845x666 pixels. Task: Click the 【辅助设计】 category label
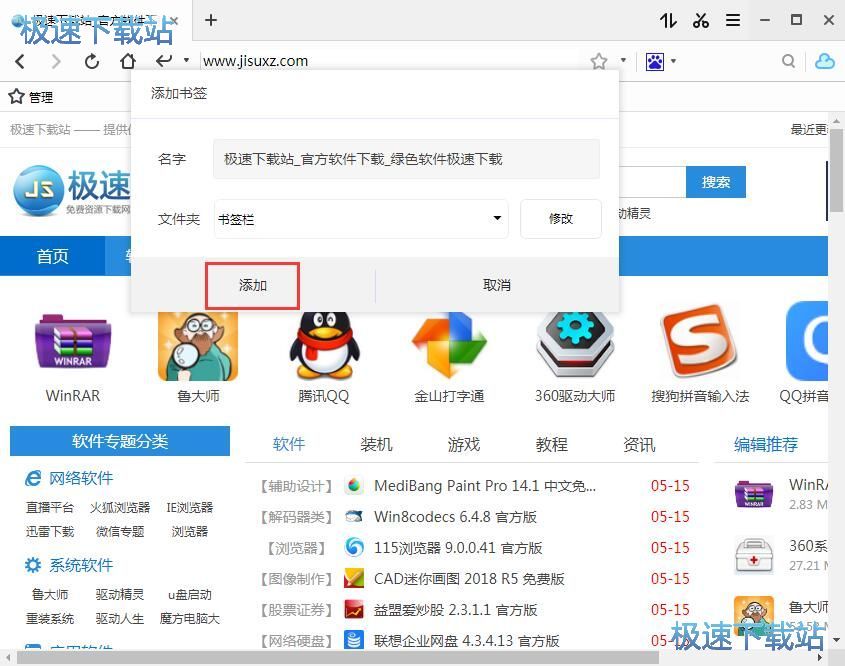(x=296, y=487)
